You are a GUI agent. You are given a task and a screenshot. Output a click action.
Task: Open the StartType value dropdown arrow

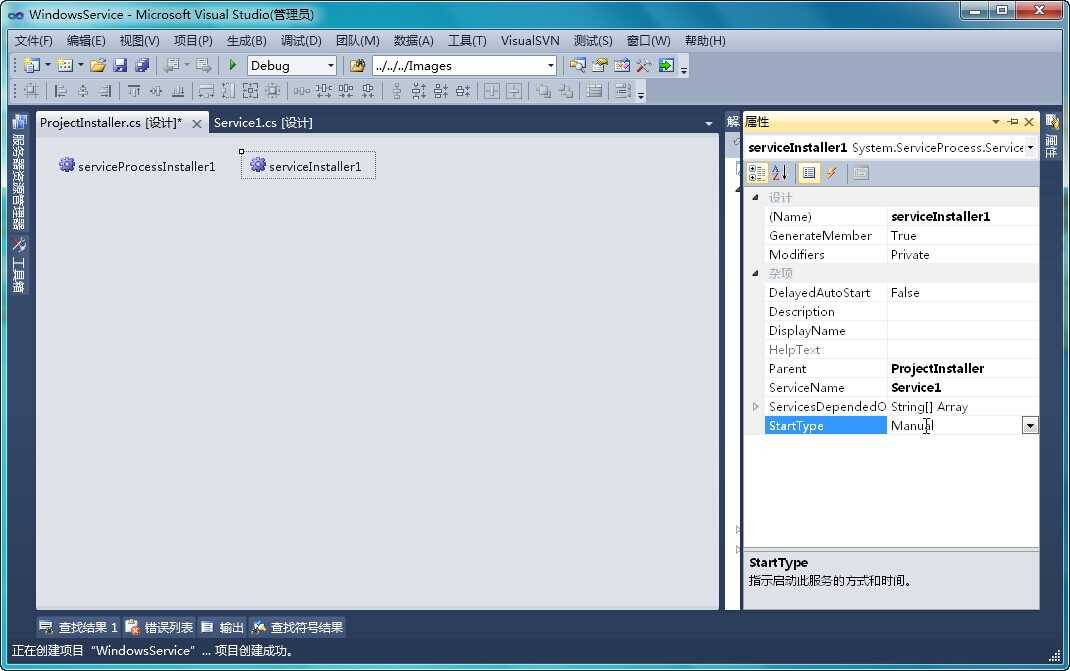click(1030, 426)
